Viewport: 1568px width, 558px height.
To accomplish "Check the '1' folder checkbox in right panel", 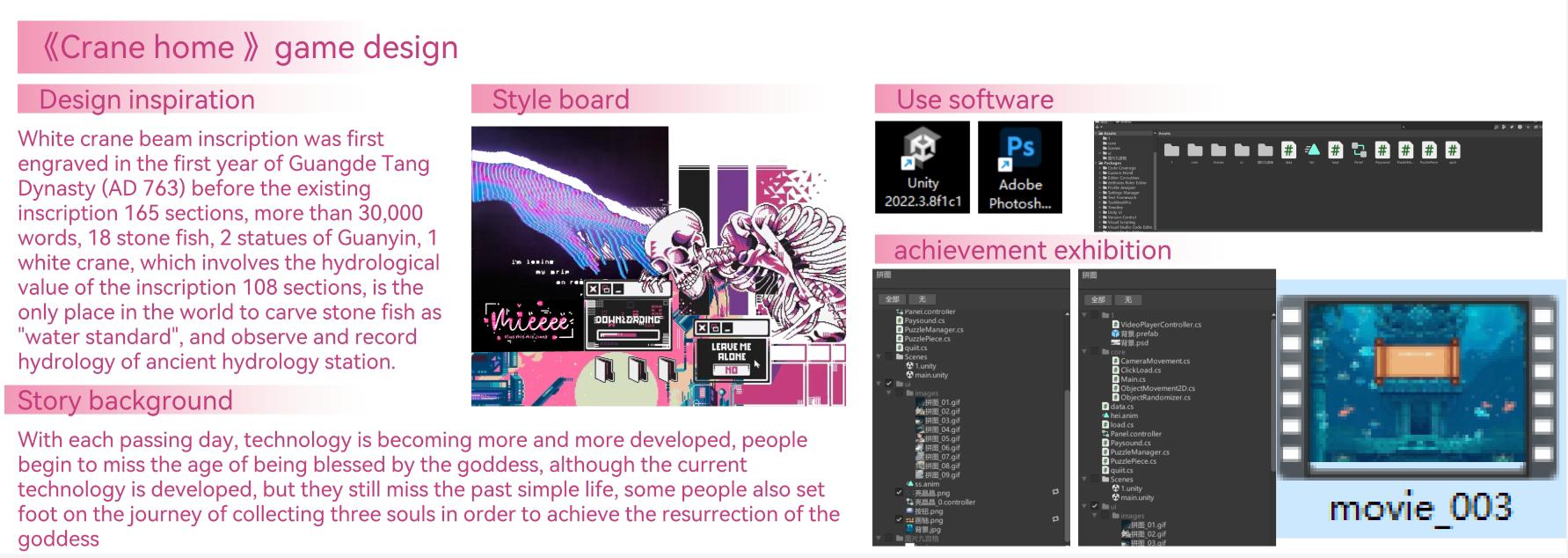I will click(x=1095, y=315).
